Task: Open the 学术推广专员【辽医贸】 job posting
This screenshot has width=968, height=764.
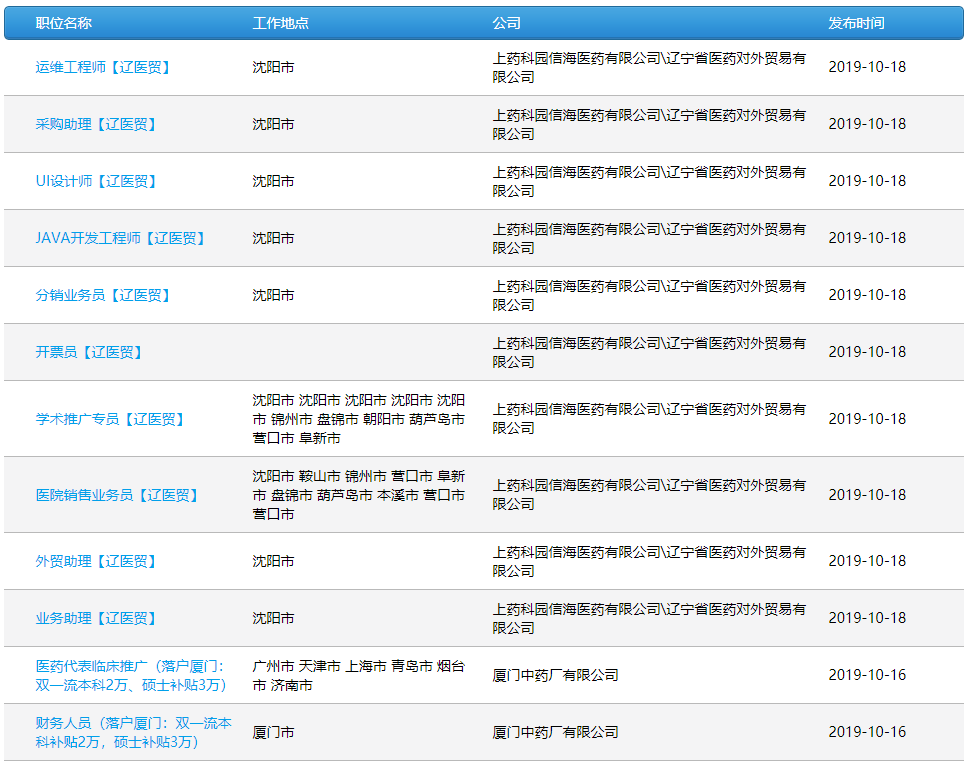Action: [x=110, y=419]
